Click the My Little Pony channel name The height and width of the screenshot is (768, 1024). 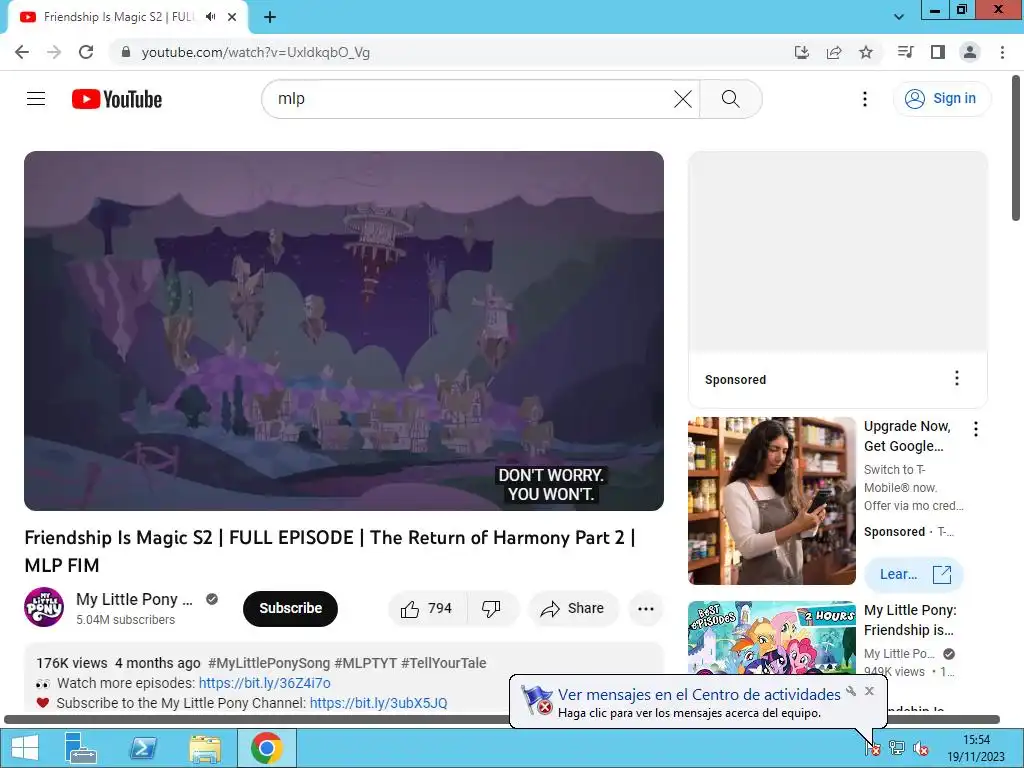(135, 600)
